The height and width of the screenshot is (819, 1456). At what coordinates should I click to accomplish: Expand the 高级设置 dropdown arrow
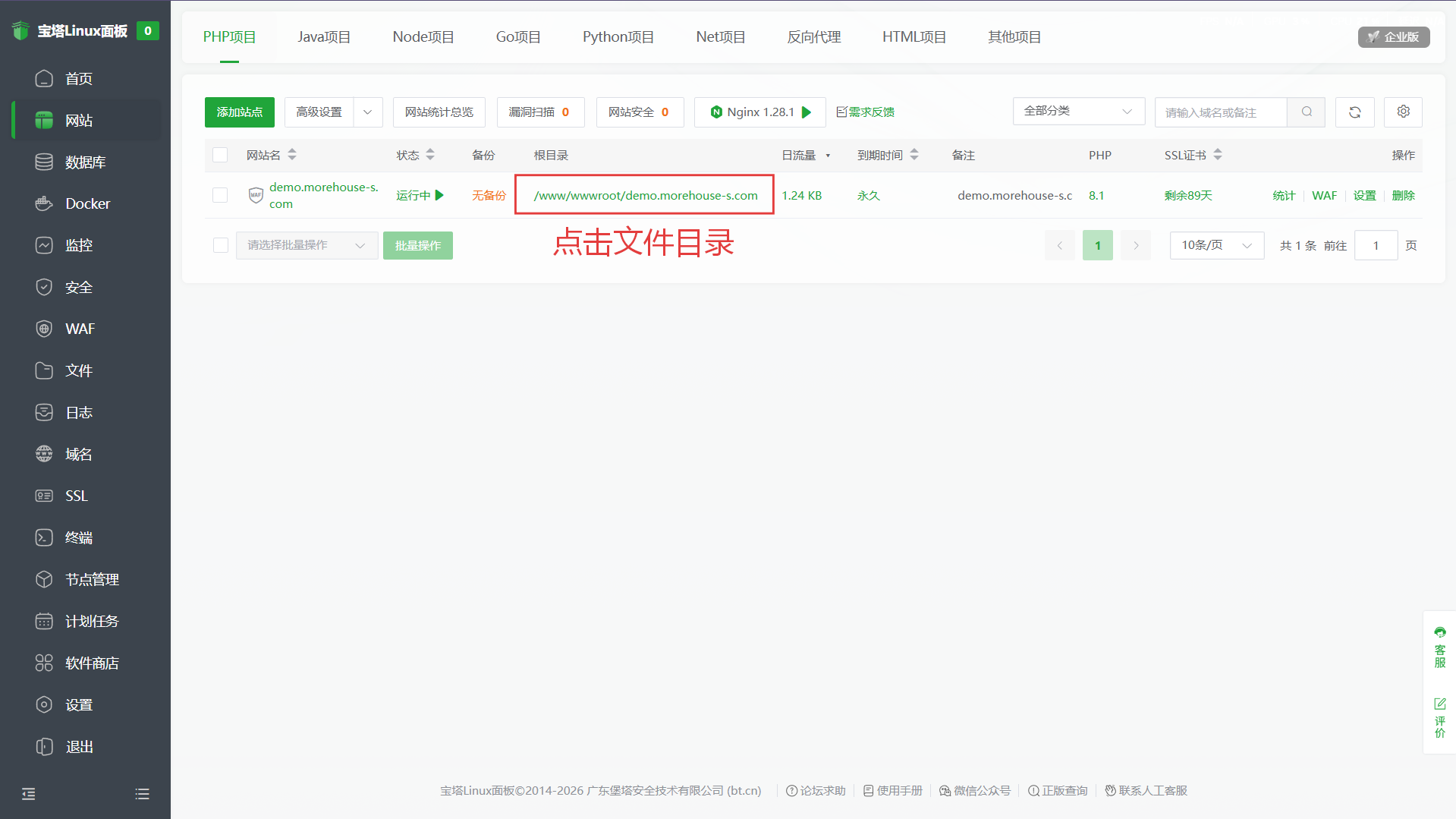point(368,112)
